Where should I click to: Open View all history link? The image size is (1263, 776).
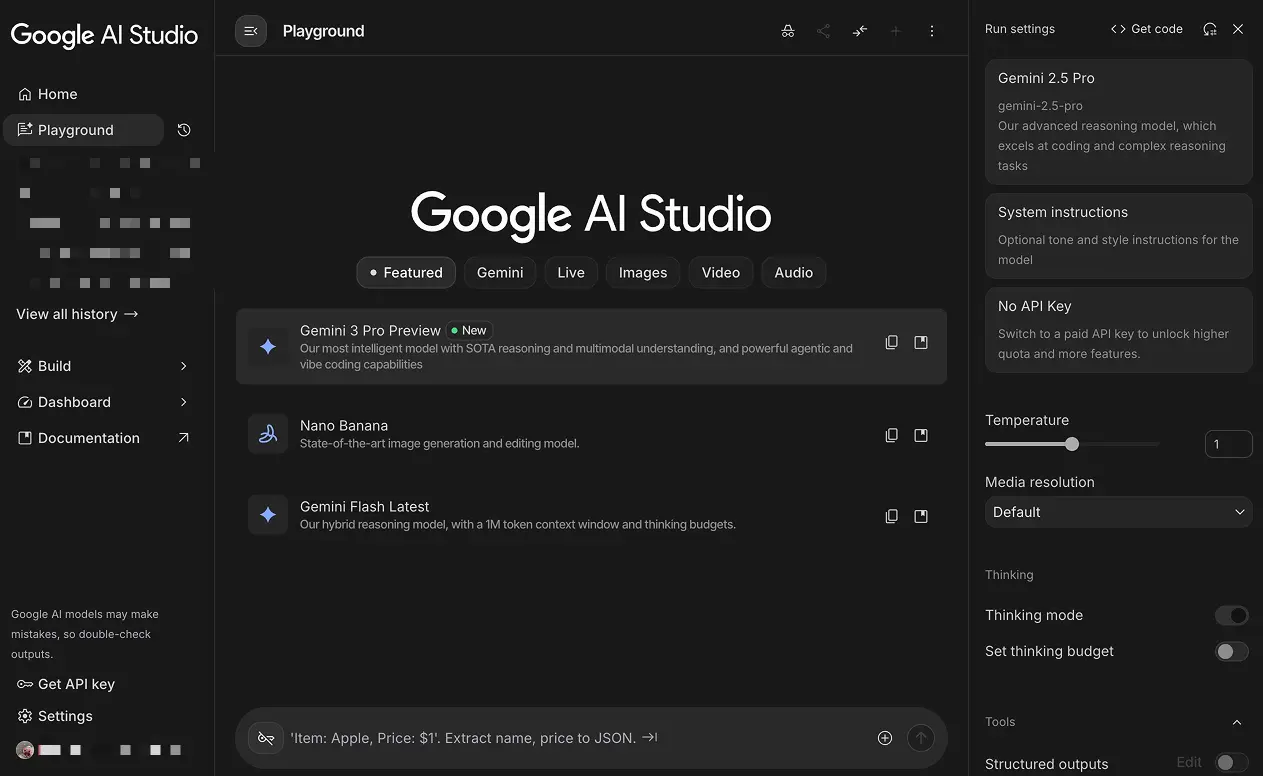[x=76, y=314]
